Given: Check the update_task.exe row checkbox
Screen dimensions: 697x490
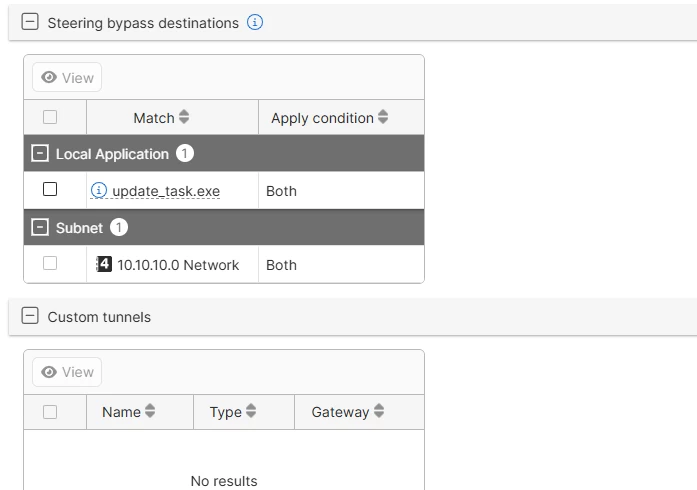Looking at the screenshot, I should pos(50,189).
